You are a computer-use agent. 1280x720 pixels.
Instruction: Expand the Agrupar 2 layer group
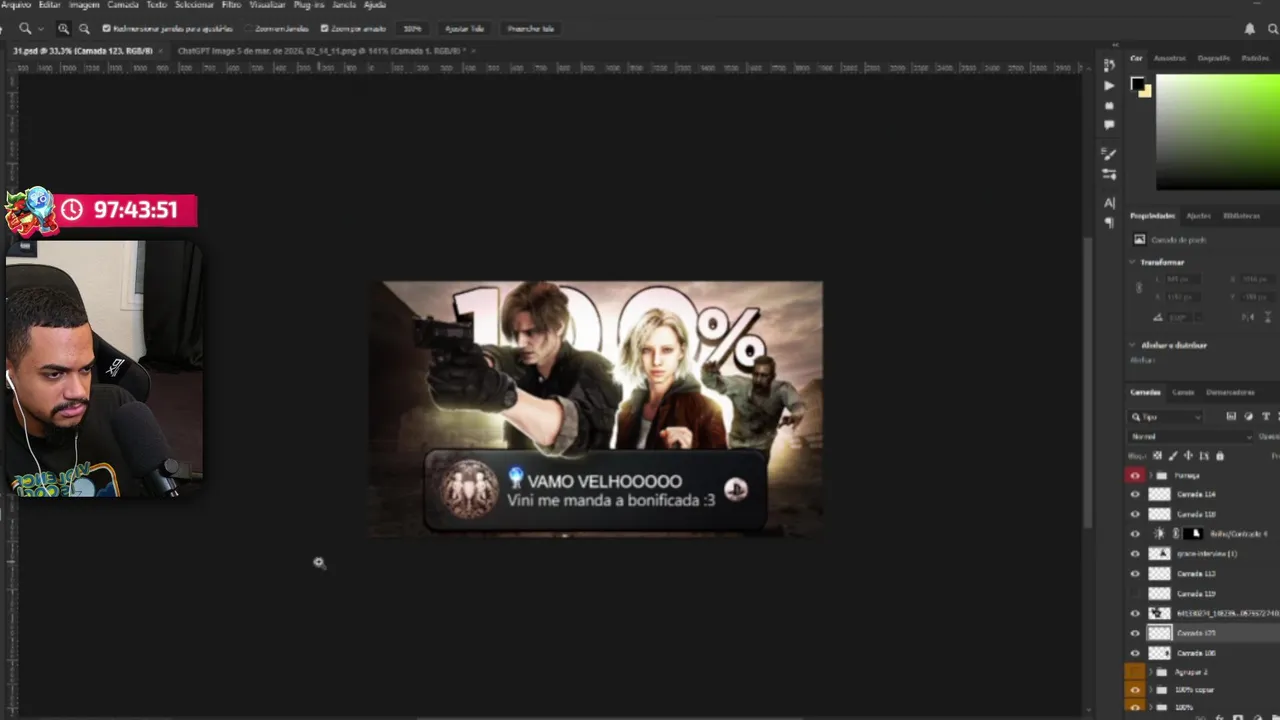(1151, 672)
